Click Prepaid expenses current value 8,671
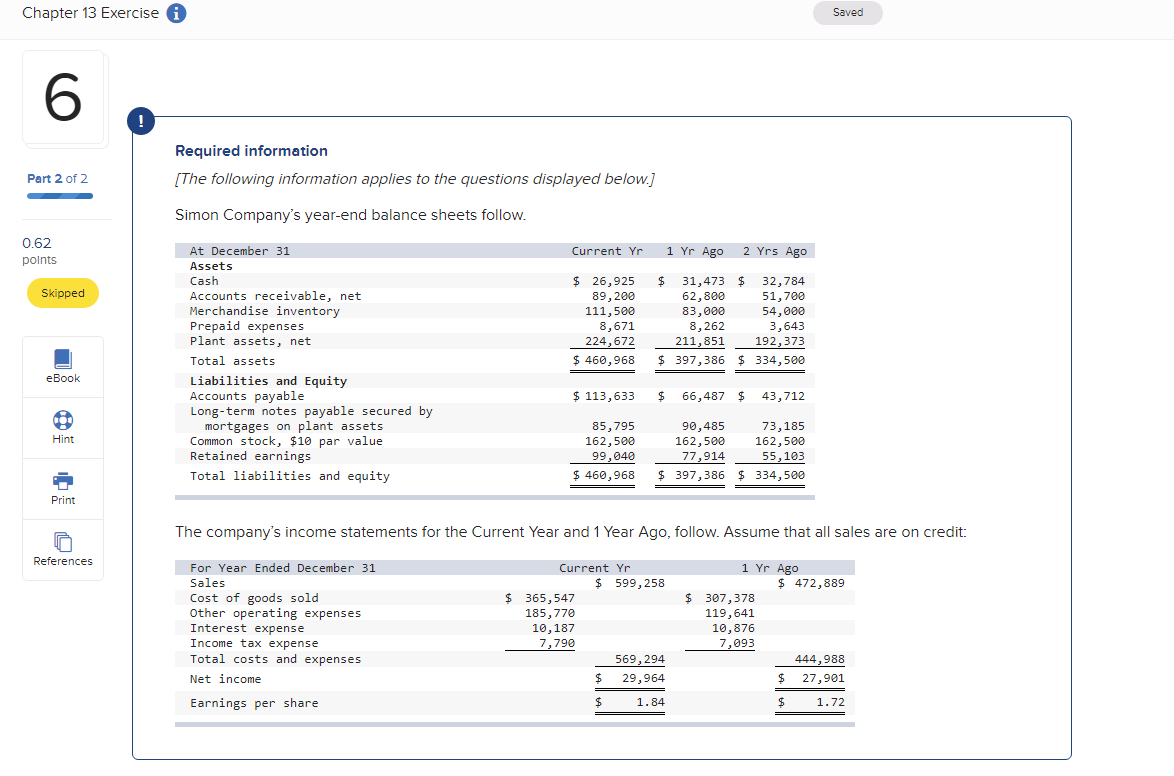The width and height of the screenshot is (1174, 776). 617,326
